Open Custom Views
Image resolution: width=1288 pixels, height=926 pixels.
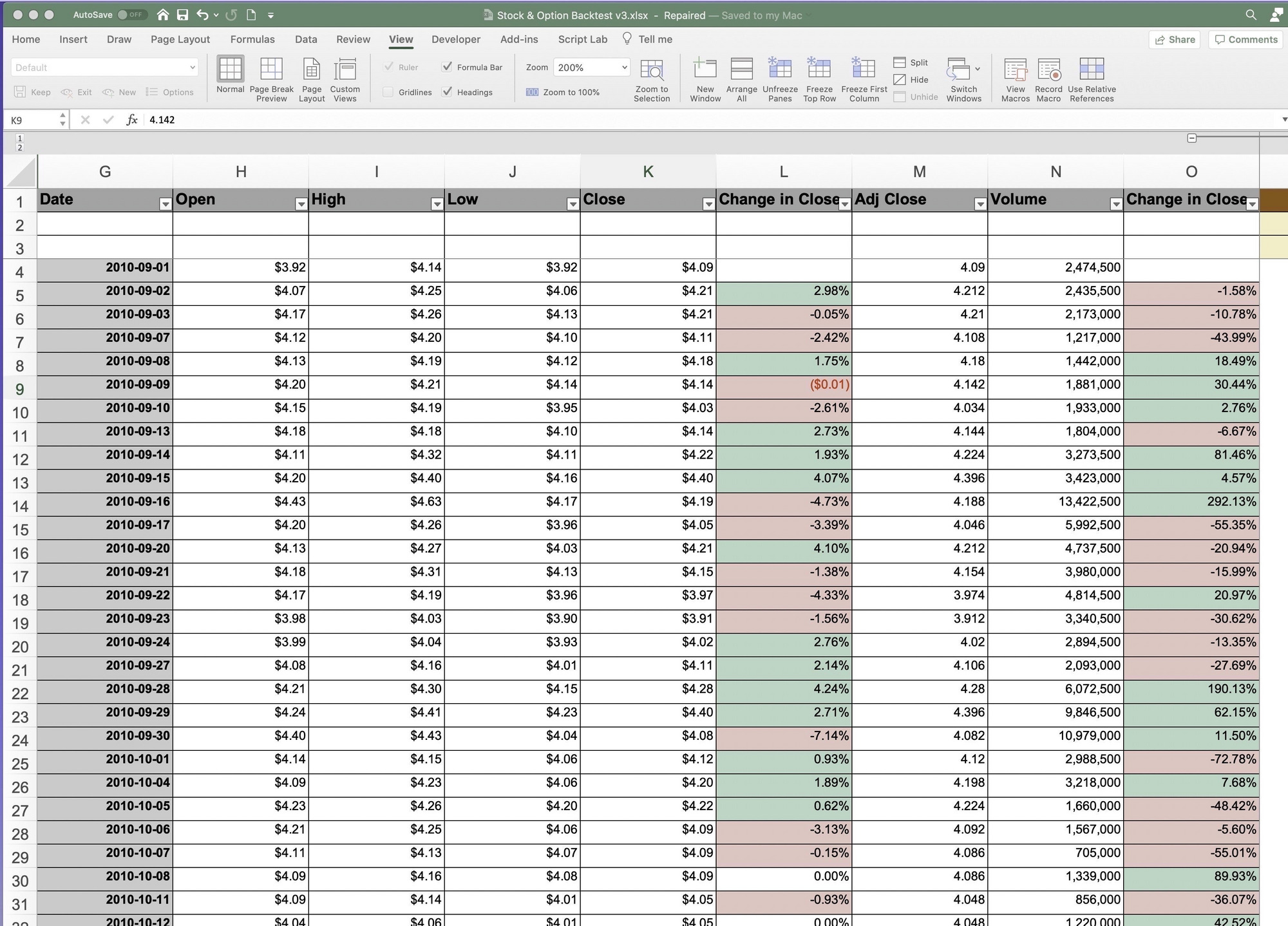pyautogui.click(x=345, y=79)
